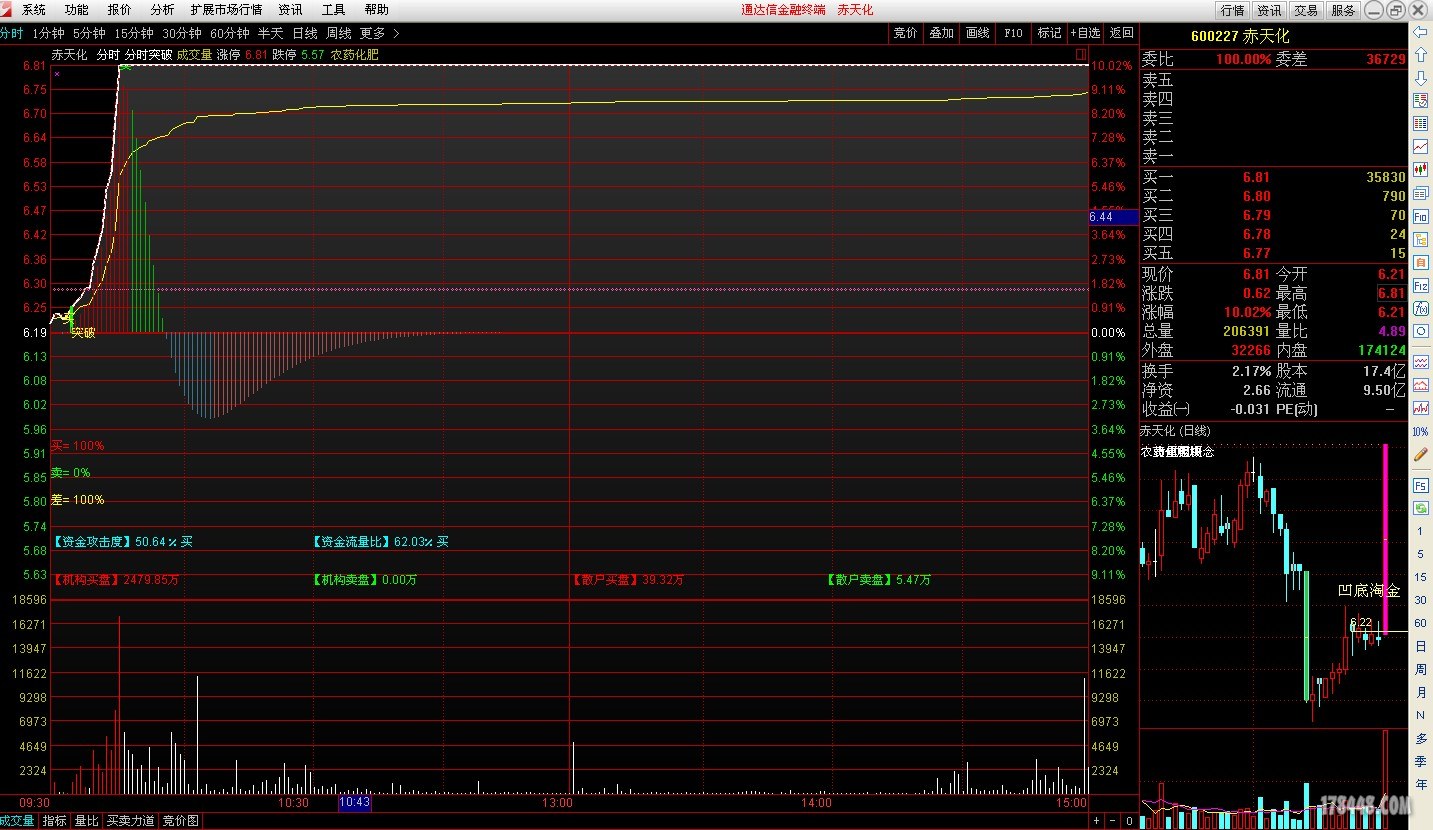Click the green refresh icon in sidebar

coord(1420,508)
